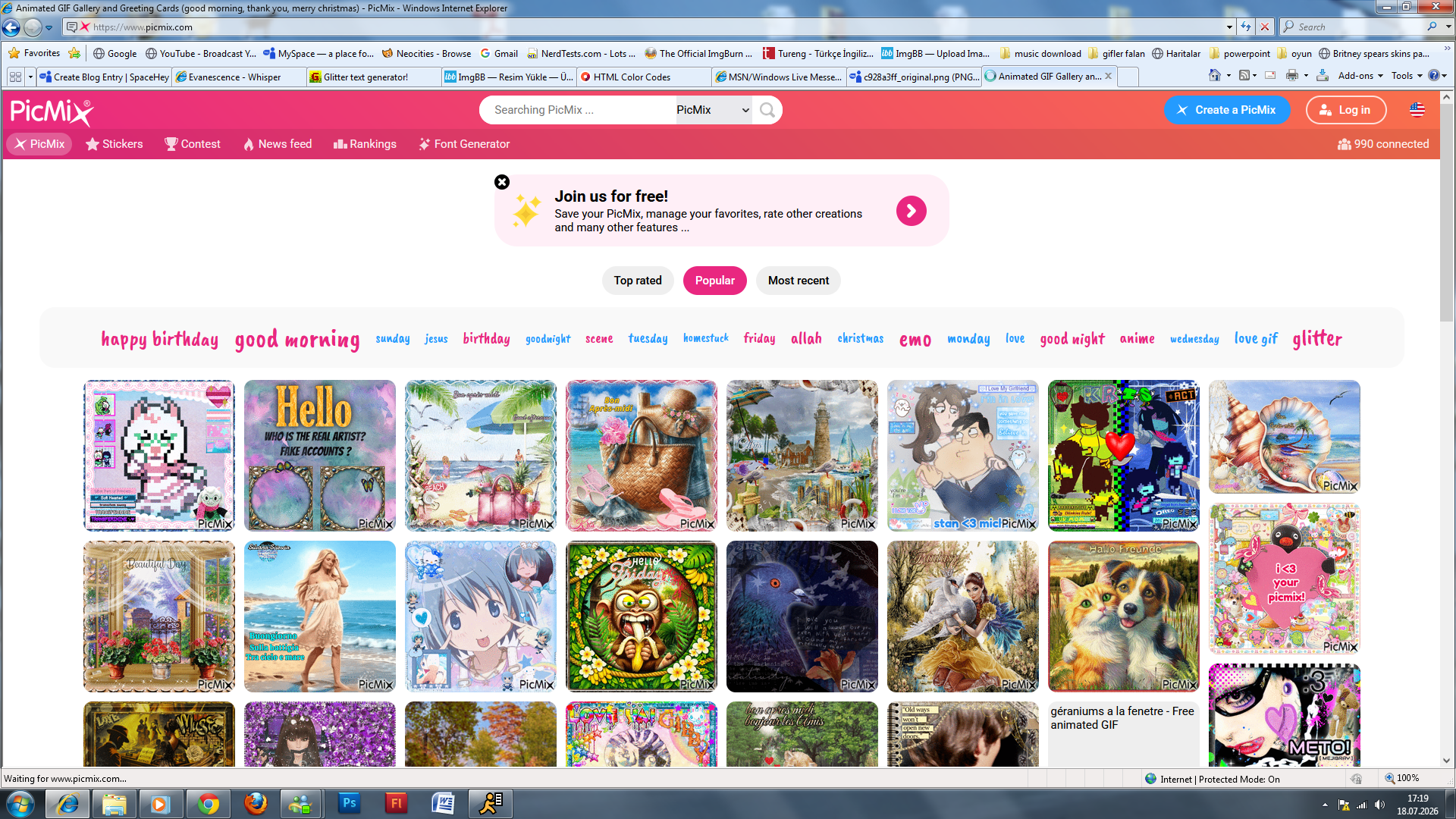Screen dimensions: 1456x819
Task: Refresh the page with the Refresh icon
Action: point(1246,27)
